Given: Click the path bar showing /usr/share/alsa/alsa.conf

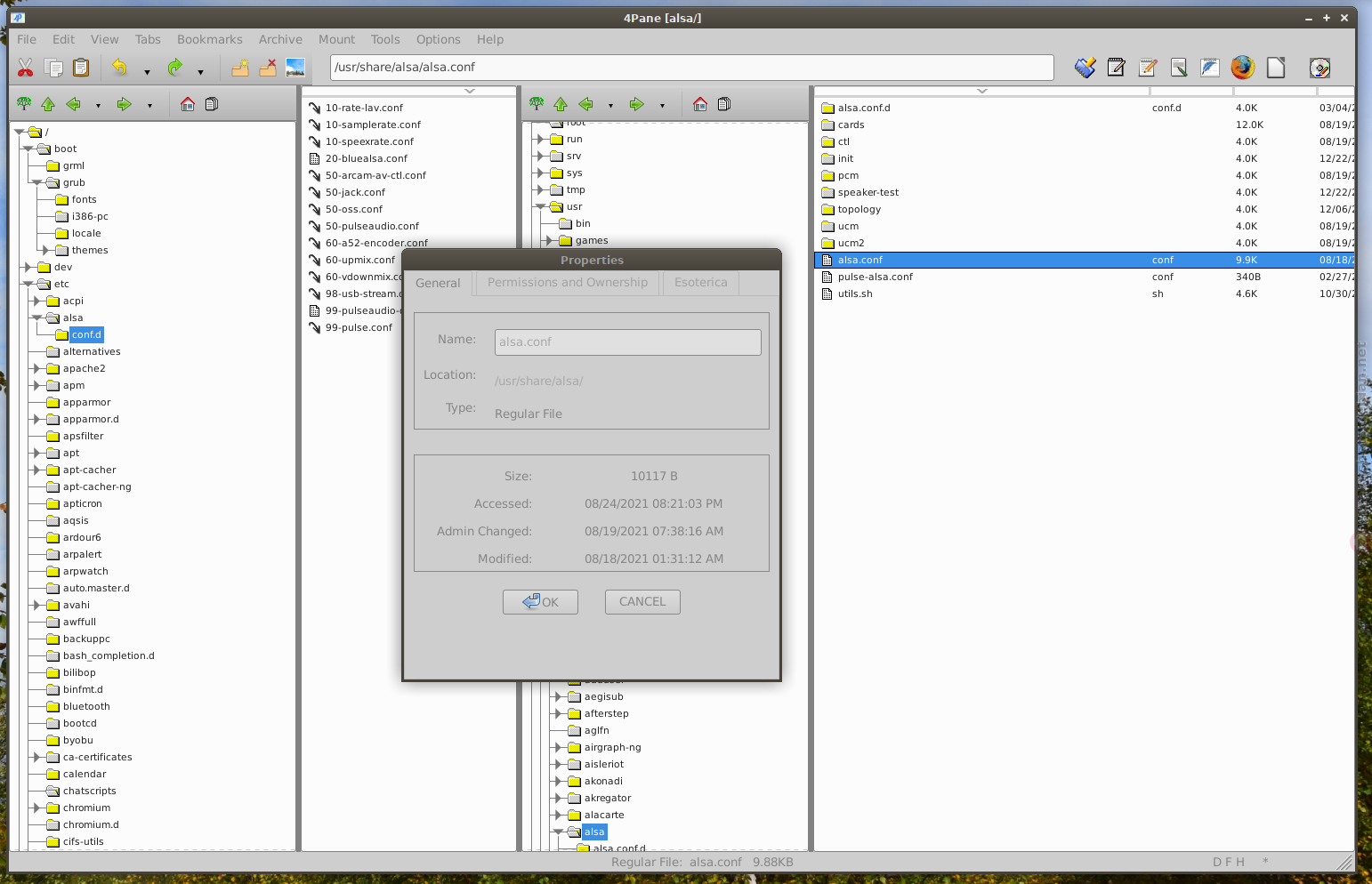Looking at the screenshot, I should 692,68.
